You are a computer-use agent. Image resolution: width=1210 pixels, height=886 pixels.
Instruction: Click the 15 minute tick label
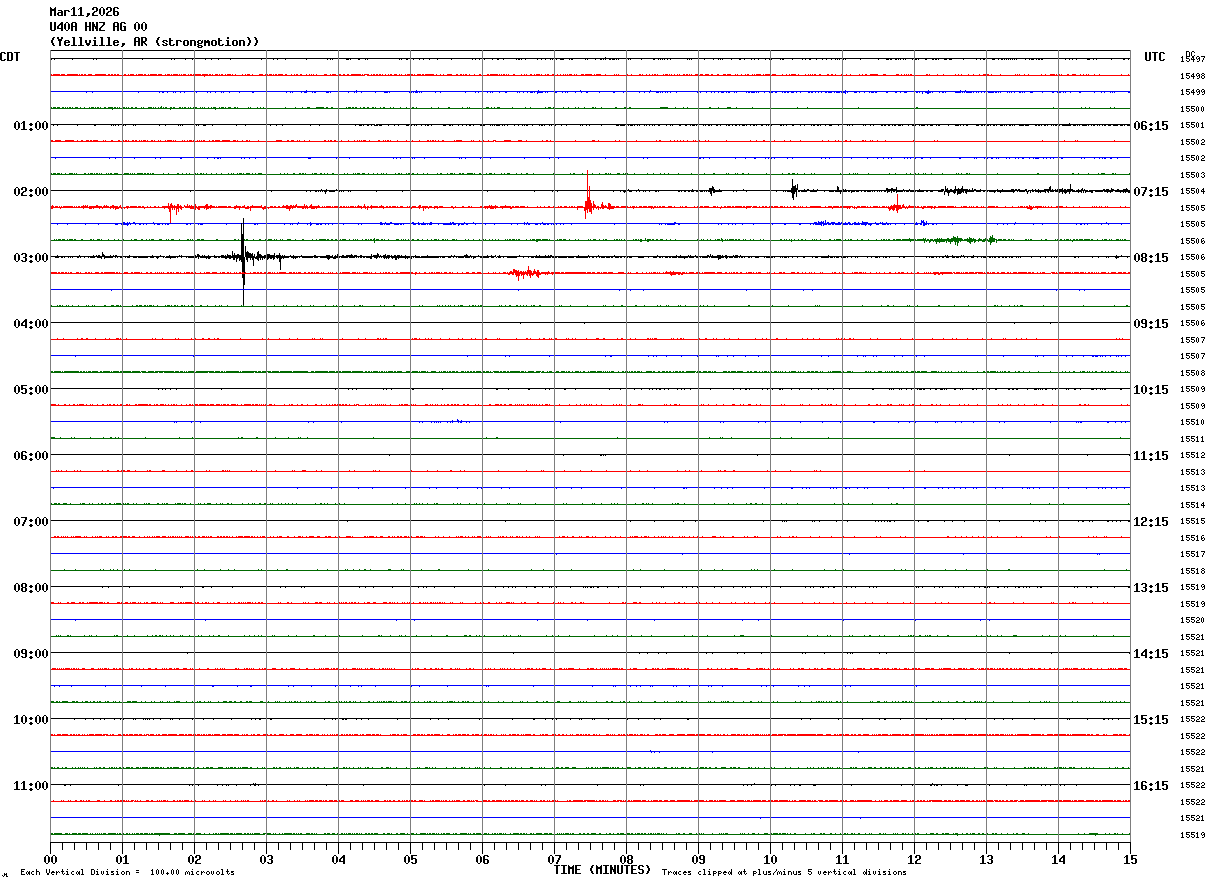click(1130, 859)
